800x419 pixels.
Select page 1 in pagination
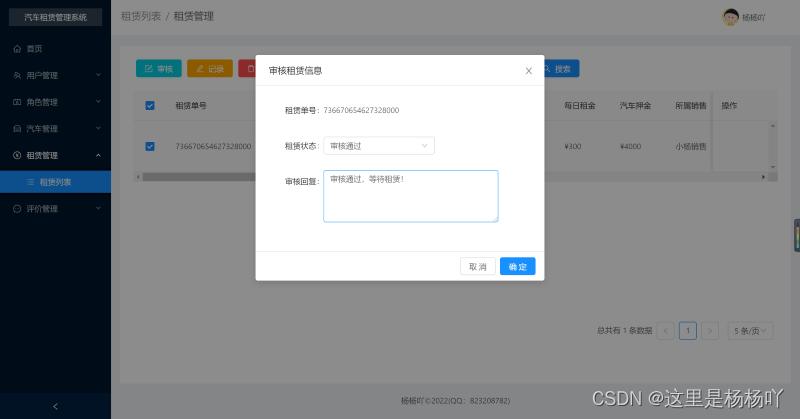coord(688,331)
